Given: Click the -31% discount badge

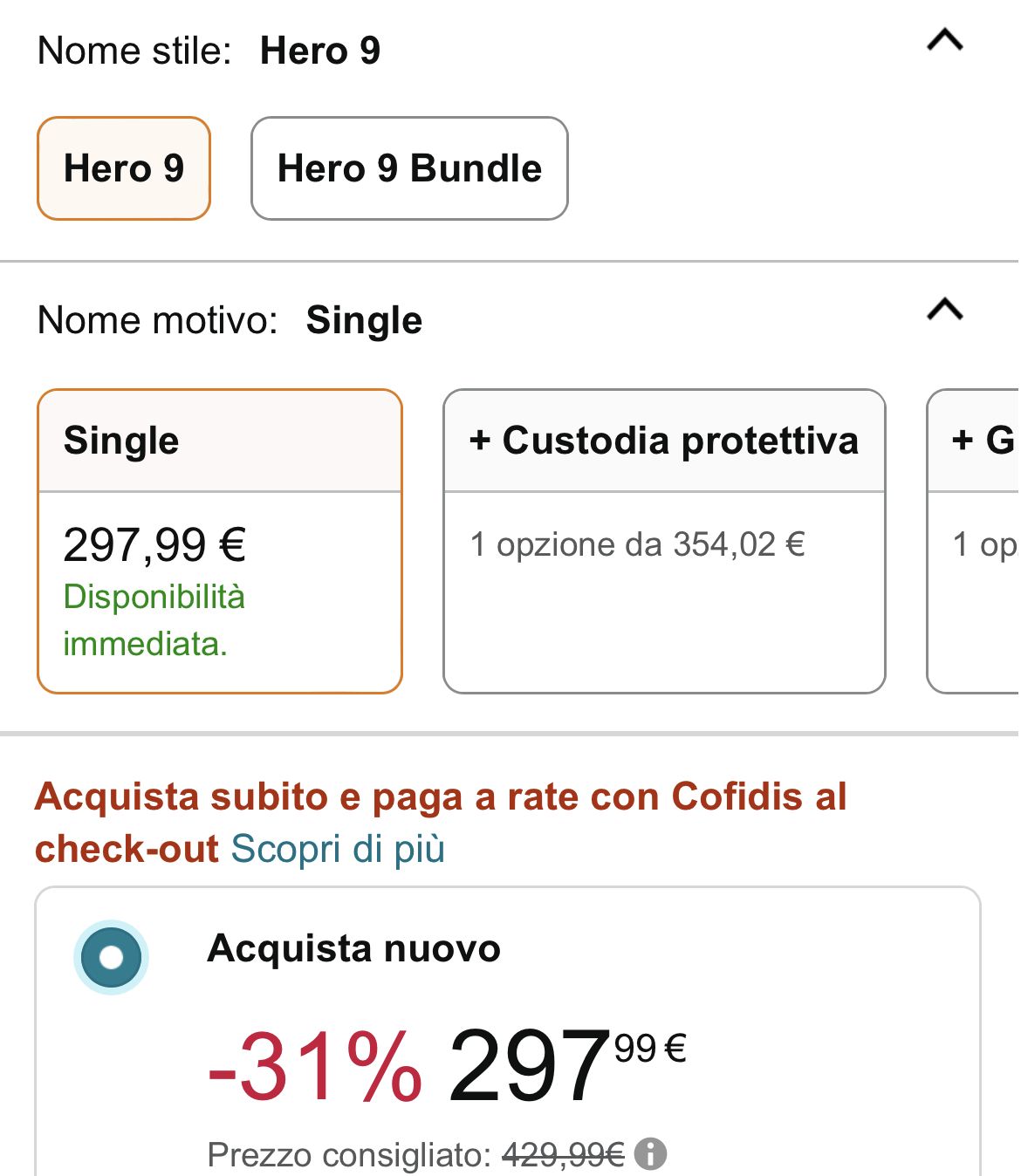Looking at the screenshot, I should (315, 1066).
